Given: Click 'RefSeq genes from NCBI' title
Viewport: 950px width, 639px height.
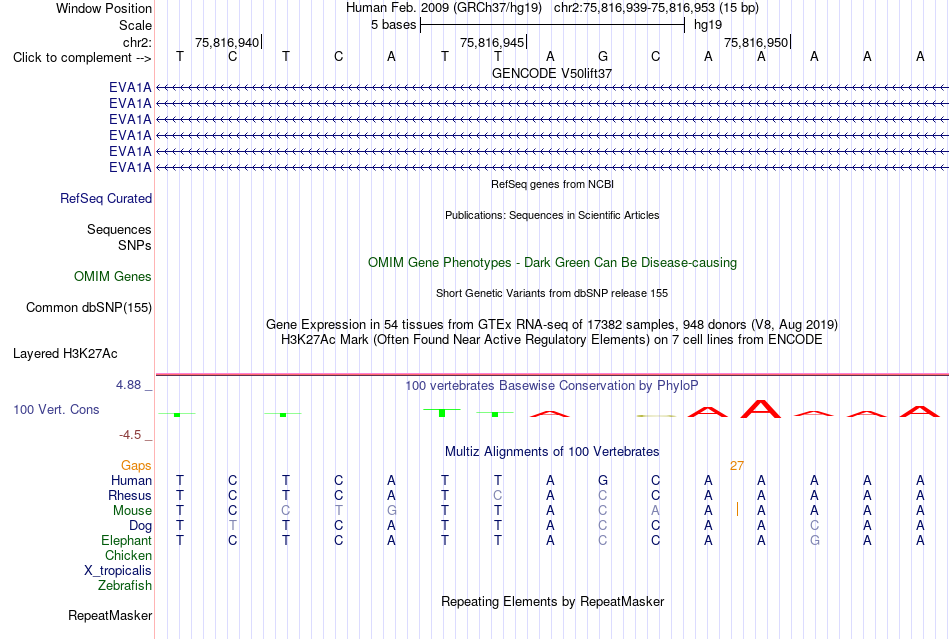Looking at the screenshot, I should (x=552, y=184).
